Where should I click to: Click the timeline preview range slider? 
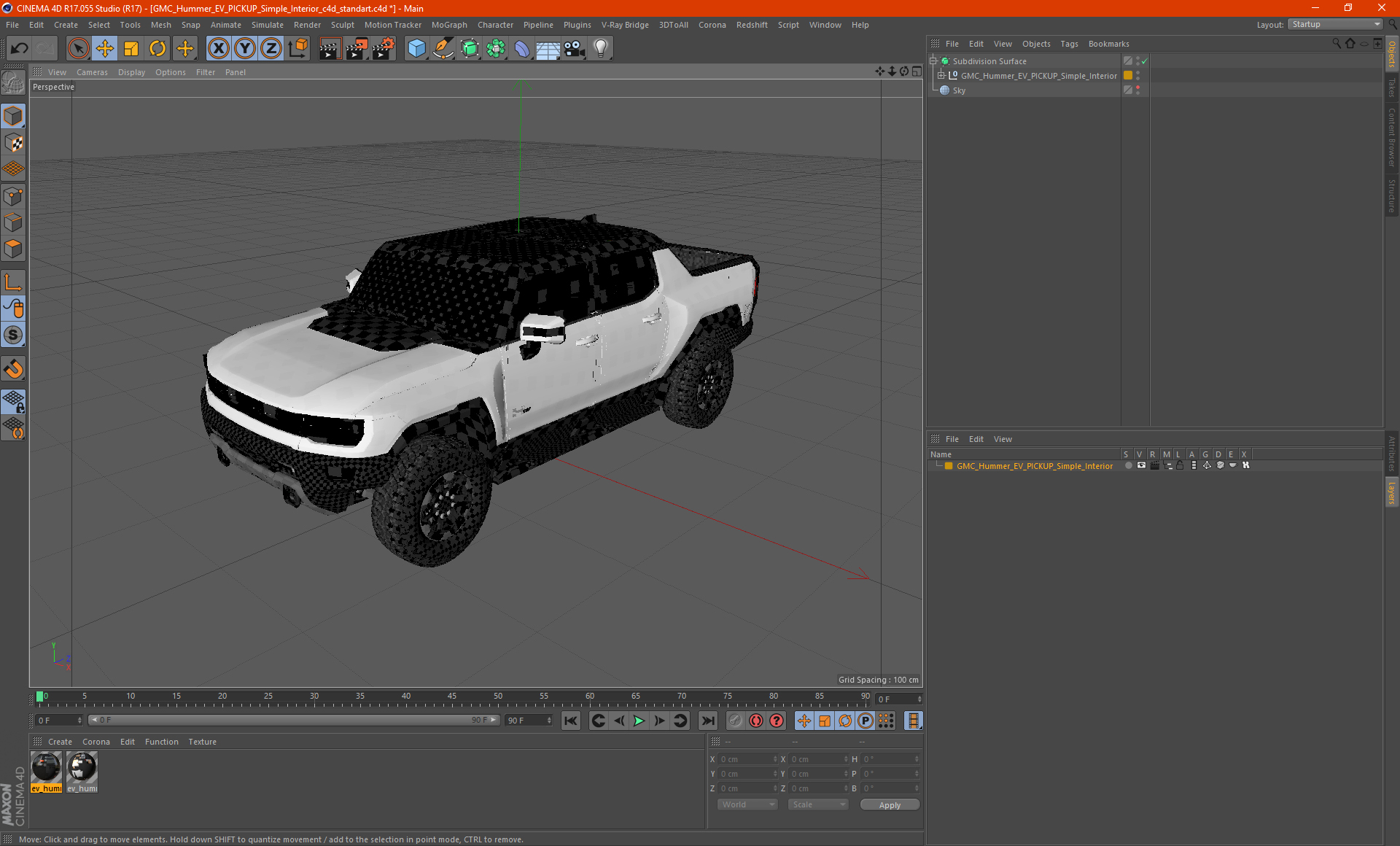[294, 720]
